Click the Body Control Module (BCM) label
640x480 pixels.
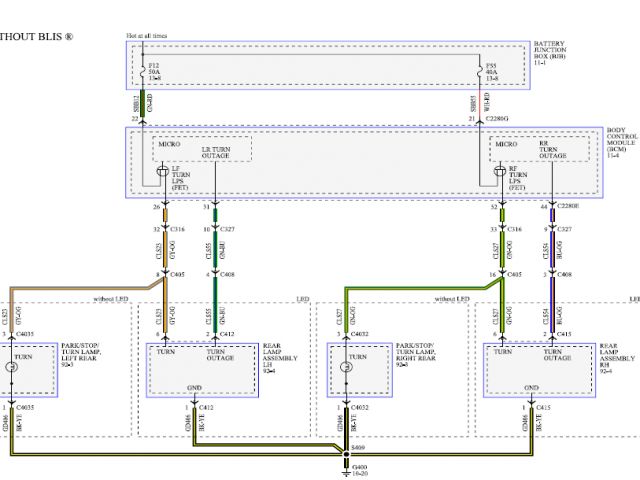[621, 144]
